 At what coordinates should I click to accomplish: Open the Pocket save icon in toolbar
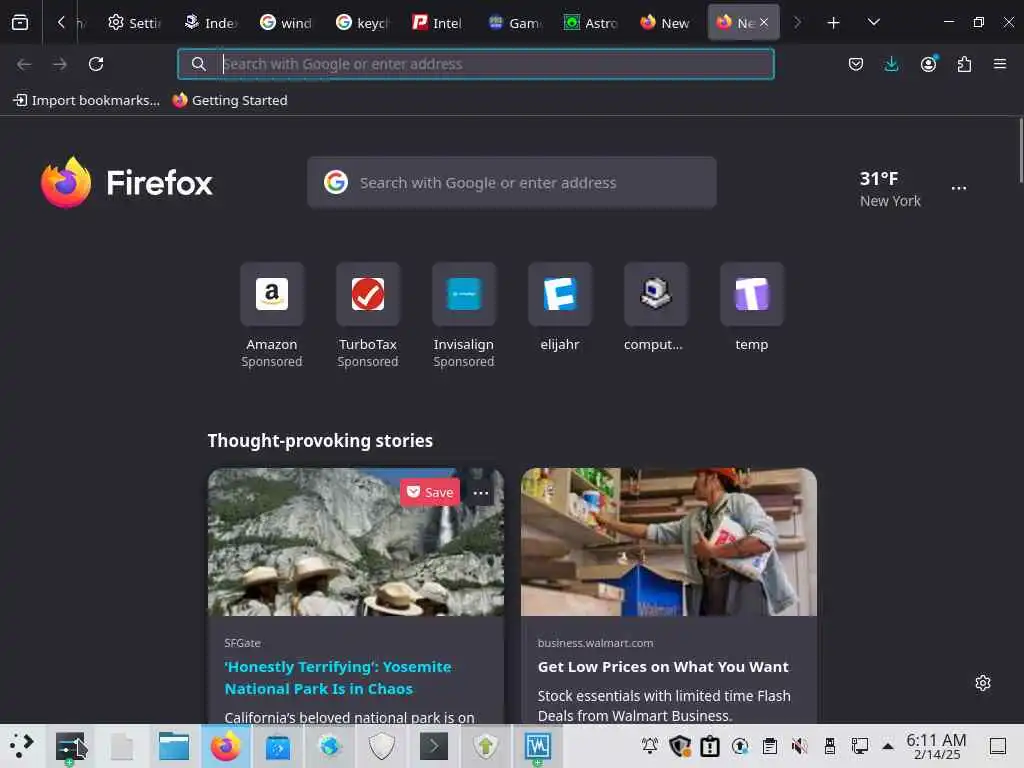pos(856,64)
